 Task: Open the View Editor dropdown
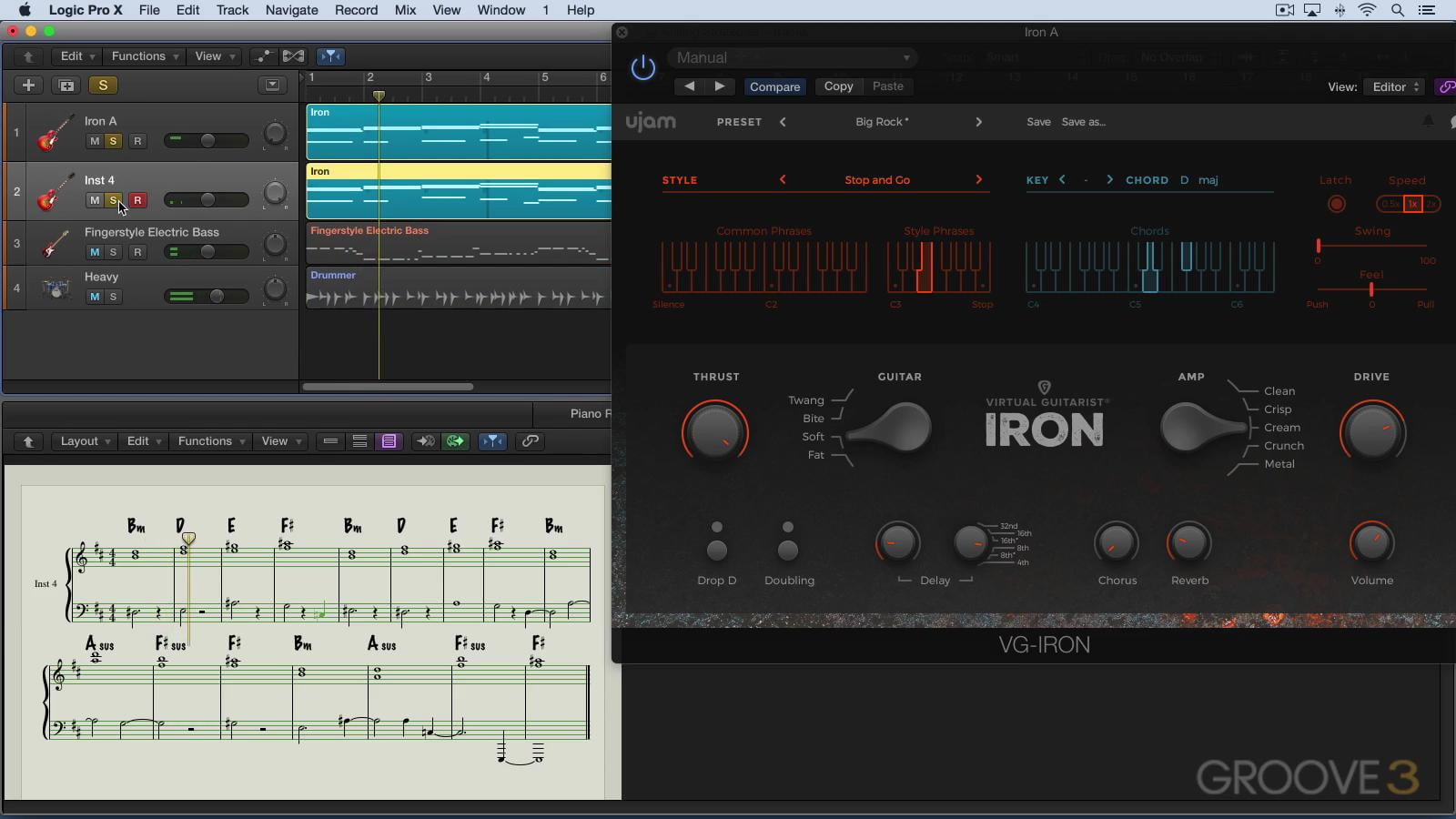point(1395,86)
